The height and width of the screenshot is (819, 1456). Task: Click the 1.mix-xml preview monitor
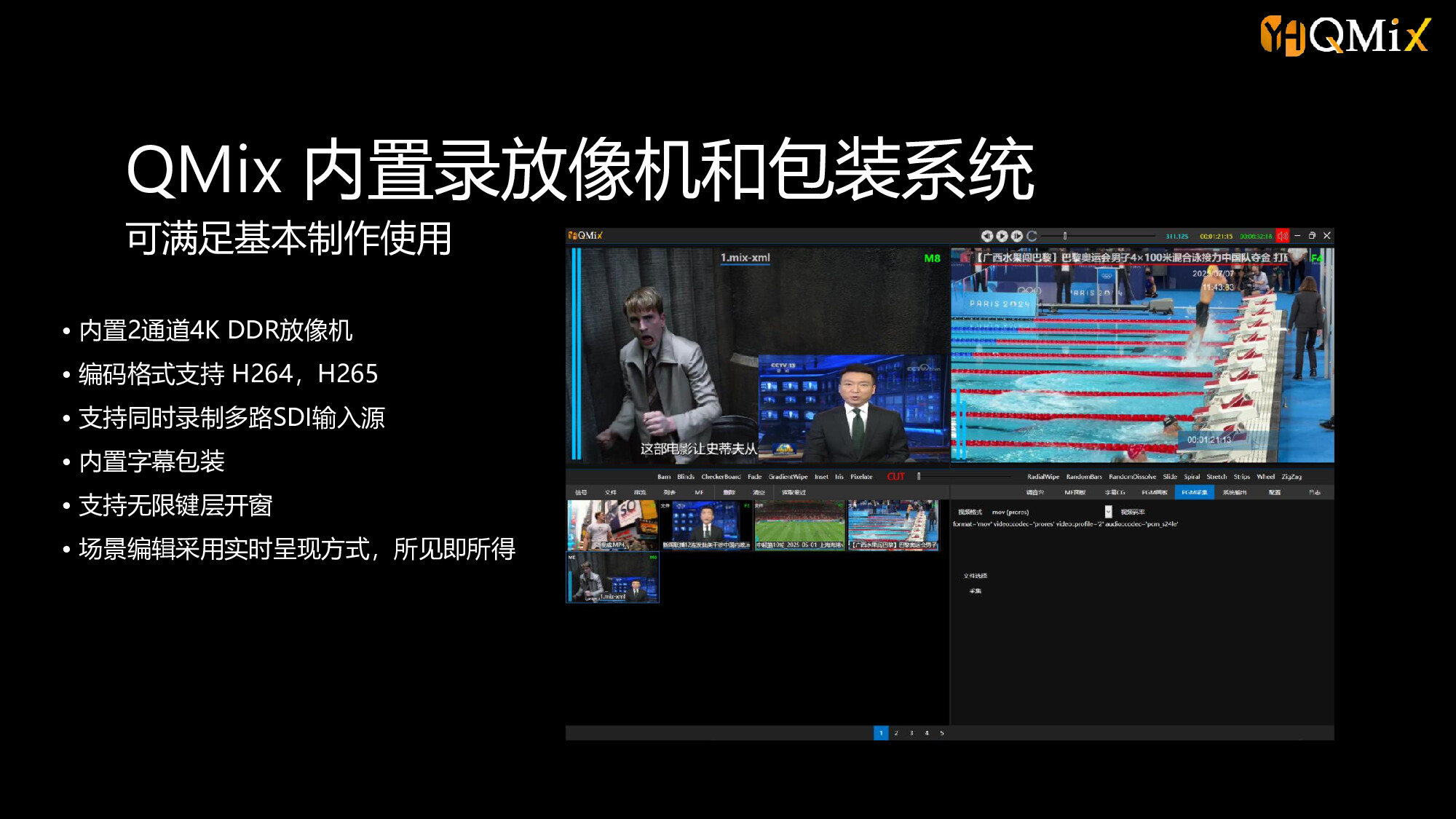point(757,355)
